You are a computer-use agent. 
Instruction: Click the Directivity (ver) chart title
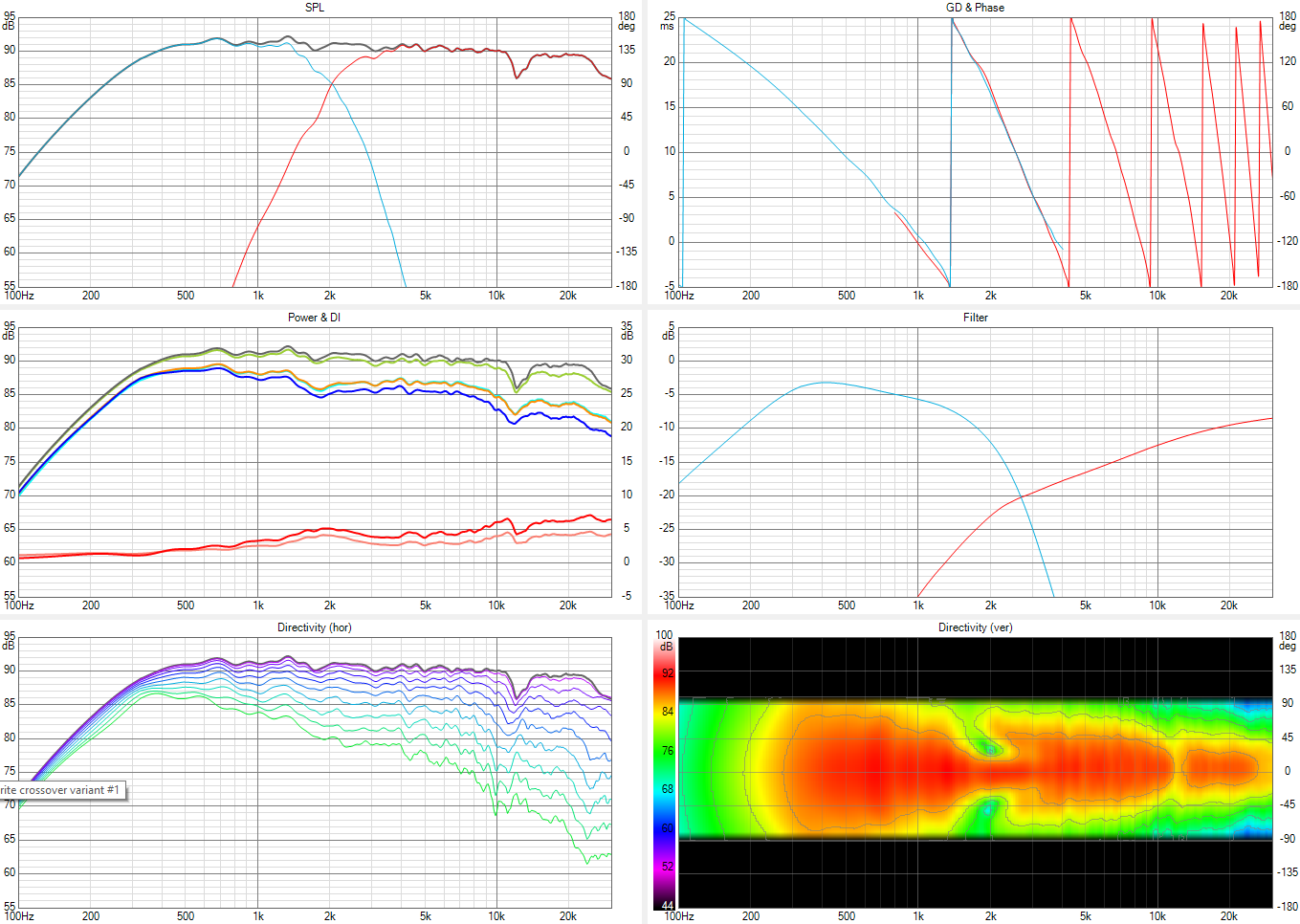point(975,627)
